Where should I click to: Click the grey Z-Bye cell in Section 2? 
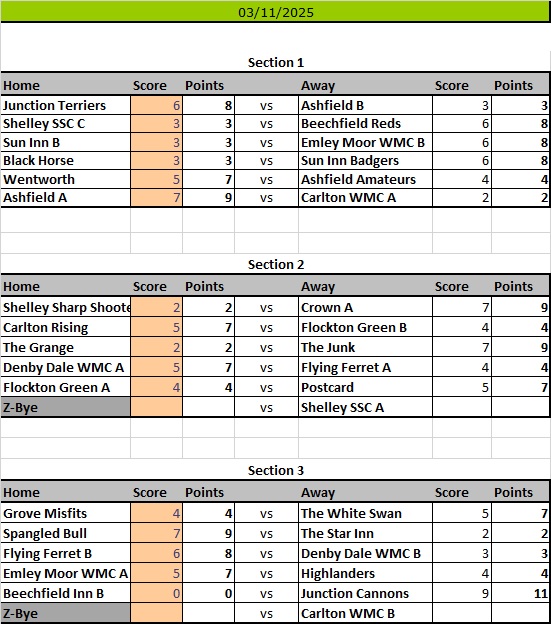pyautogui.click(x=66, y=408)
